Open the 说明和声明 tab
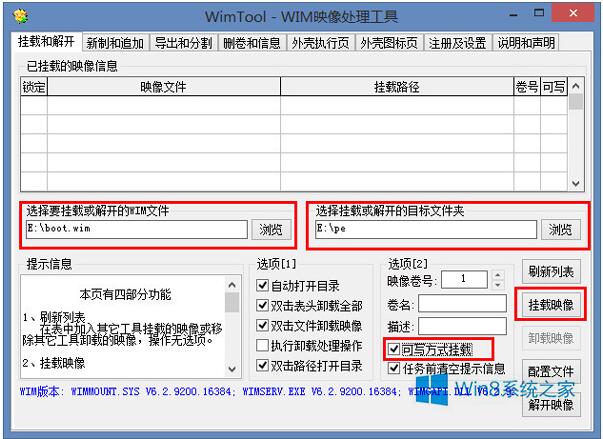603x439 pixels. pyautogui.click(x=526, y=43)
